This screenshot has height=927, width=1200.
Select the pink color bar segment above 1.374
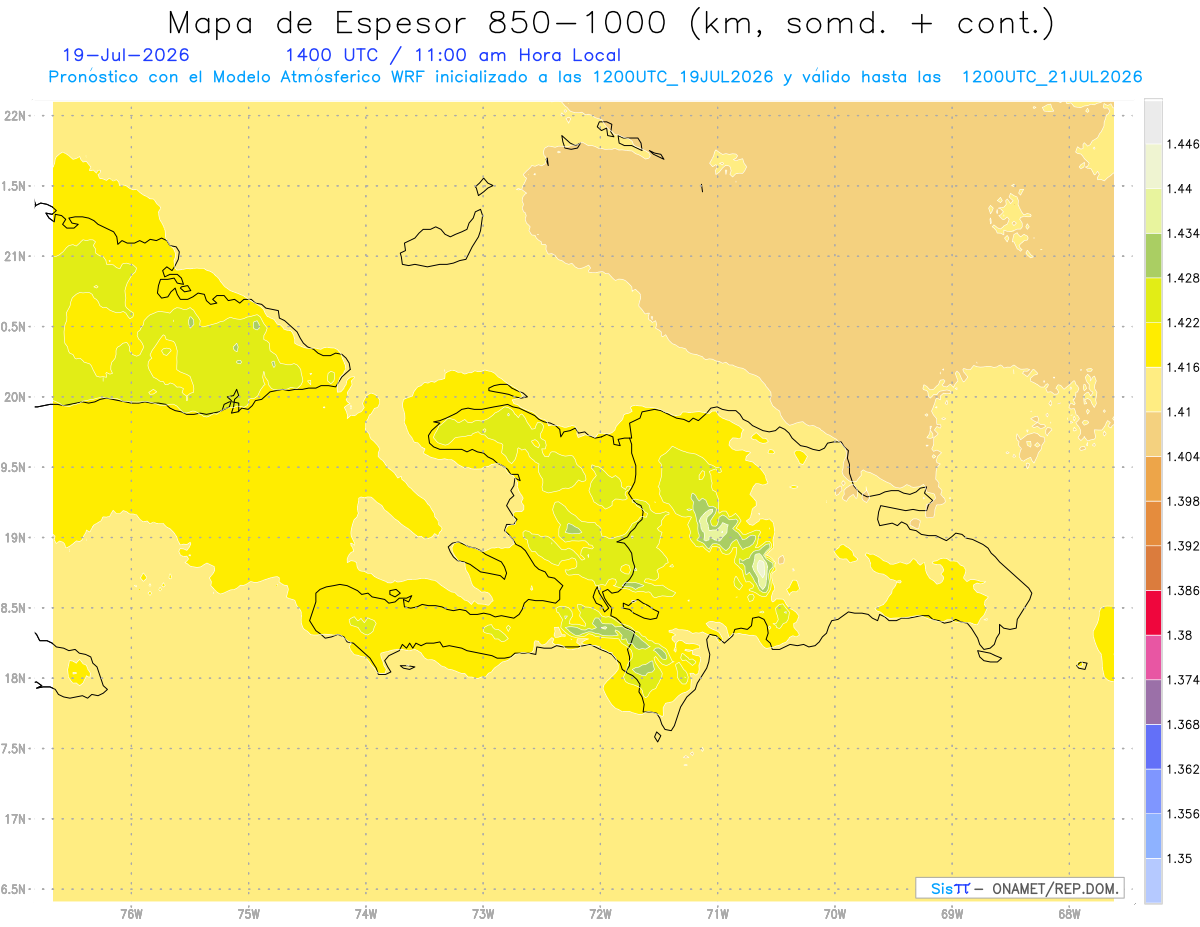[1153, 657]
